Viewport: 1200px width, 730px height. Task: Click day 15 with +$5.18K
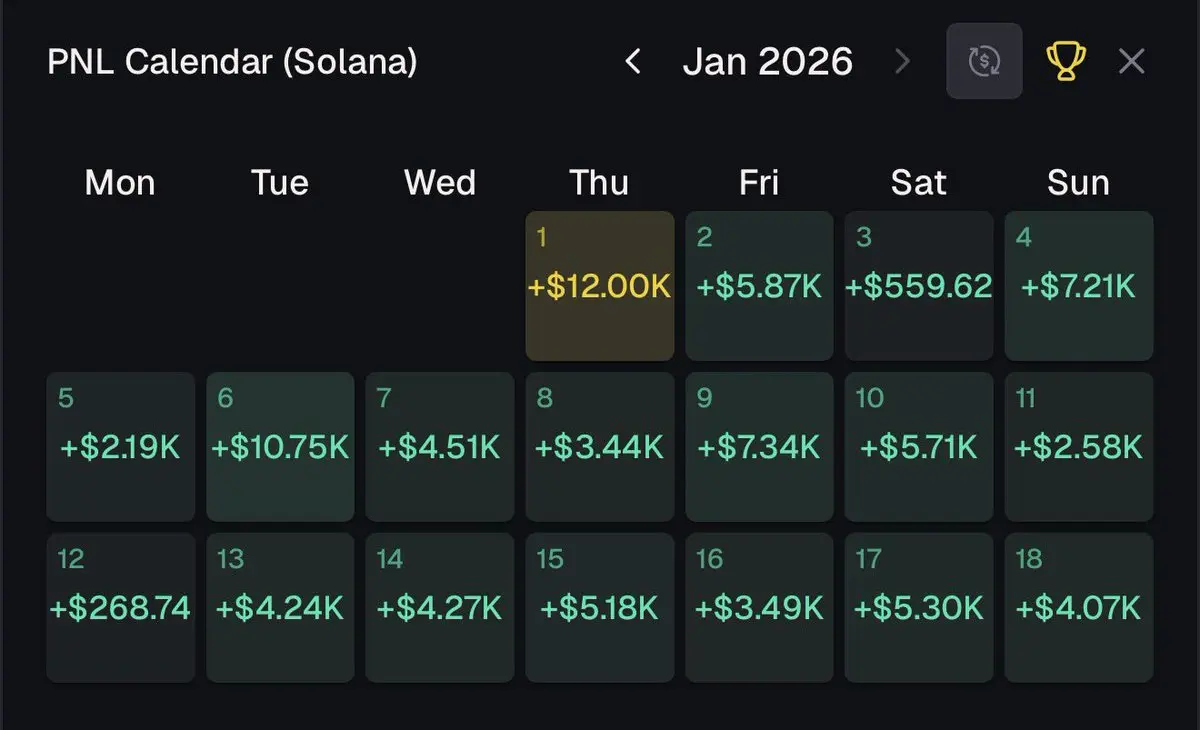tap(600, 607)
